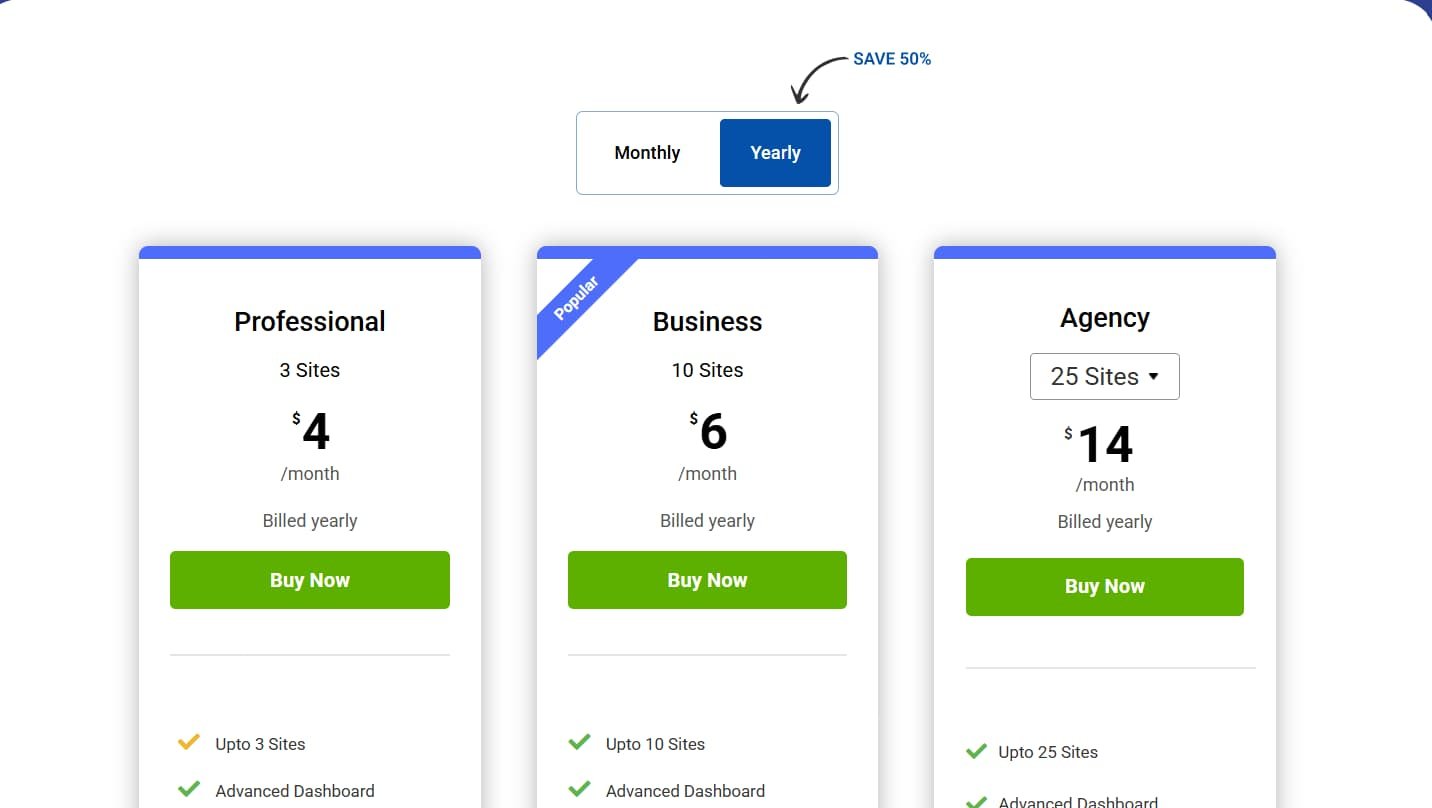
Task: Click checkmark icon beside Upto 3 Sites
Action: 189,743
